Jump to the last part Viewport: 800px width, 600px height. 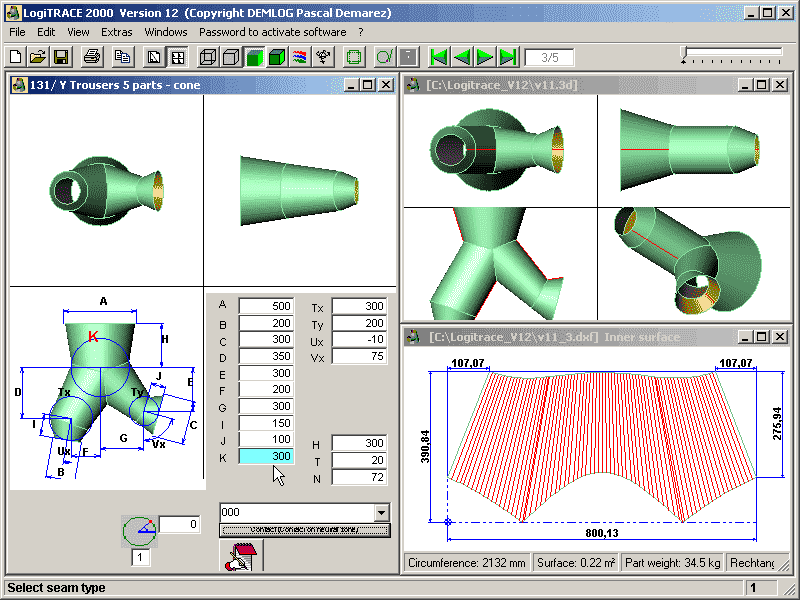[508, 57]
